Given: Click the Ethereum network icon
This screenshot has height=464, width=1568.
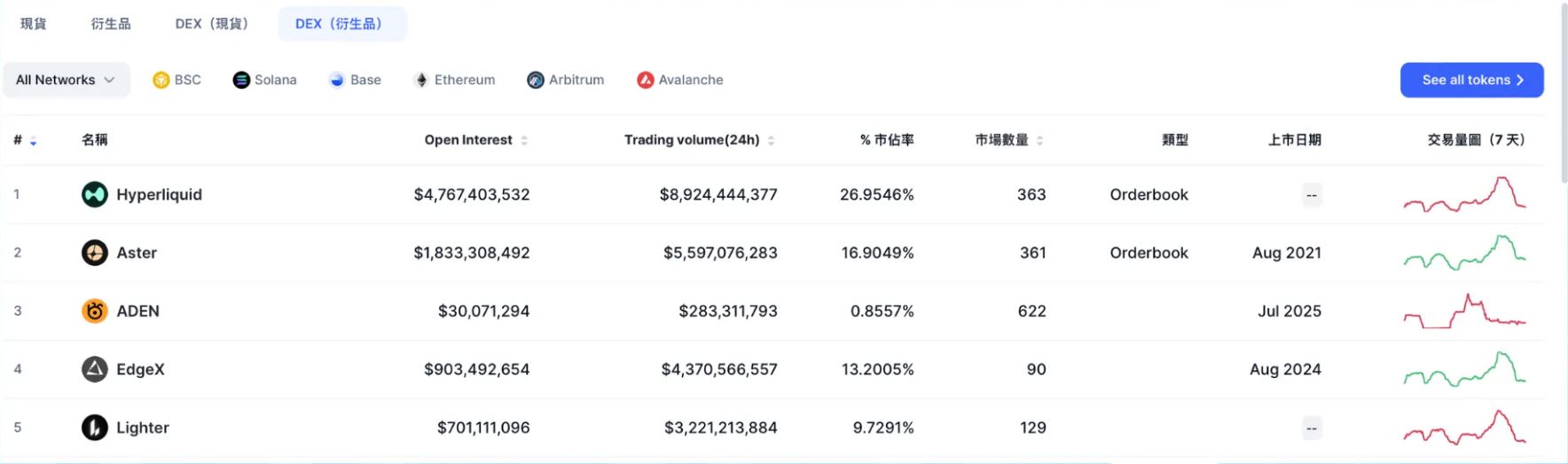Looking at the screenshot, I should tap(421, 80).
